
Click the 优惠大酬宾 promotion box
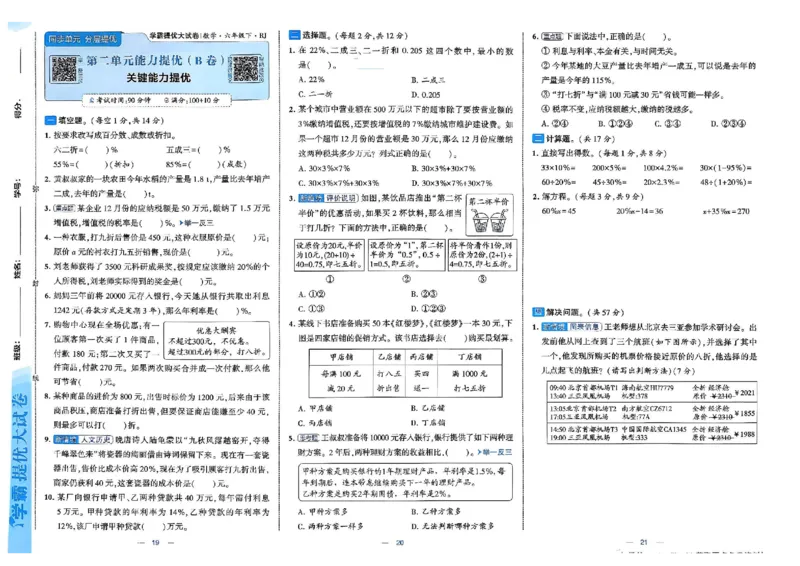(217, 340)
